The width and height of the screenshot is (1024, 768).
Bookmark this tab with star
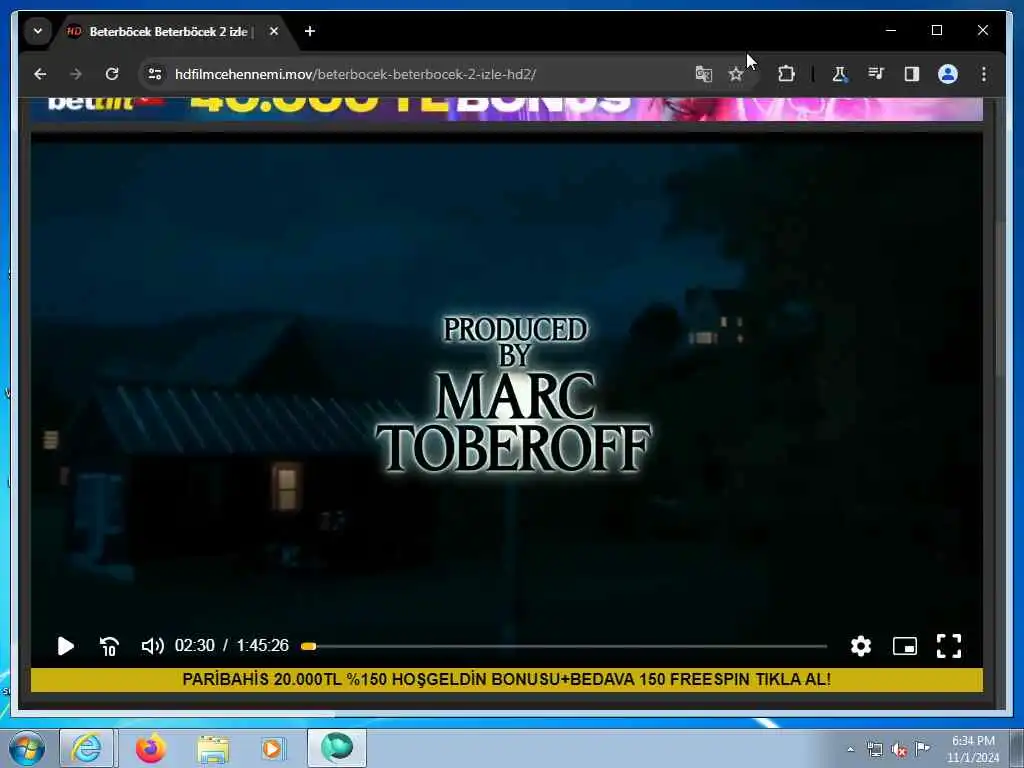(x=736, y=74)
